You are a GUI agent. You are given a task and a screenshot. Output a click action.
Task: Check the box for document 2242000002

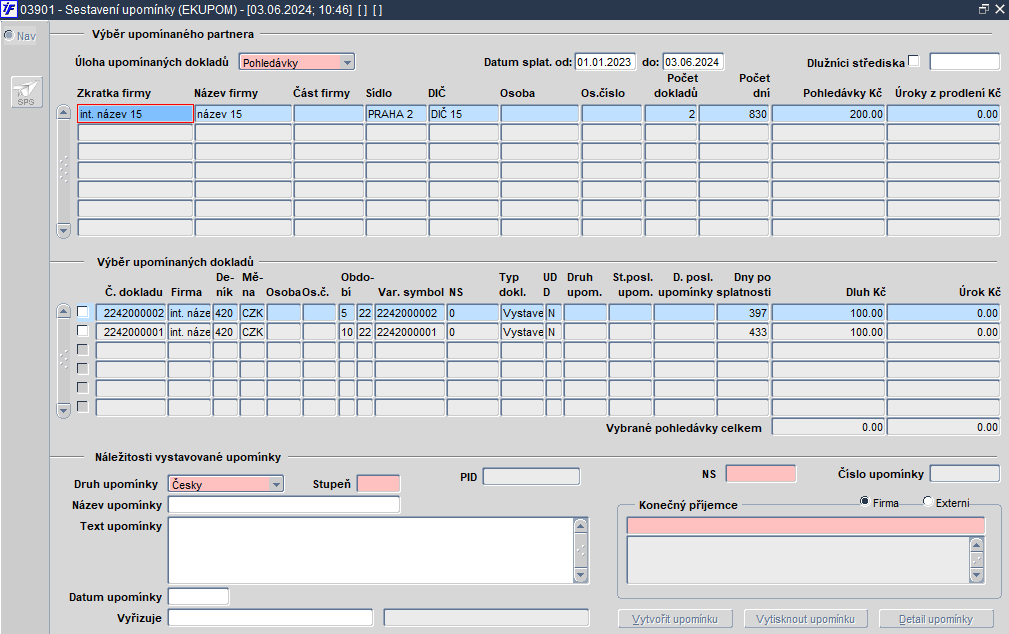click(x=82, y=312)
